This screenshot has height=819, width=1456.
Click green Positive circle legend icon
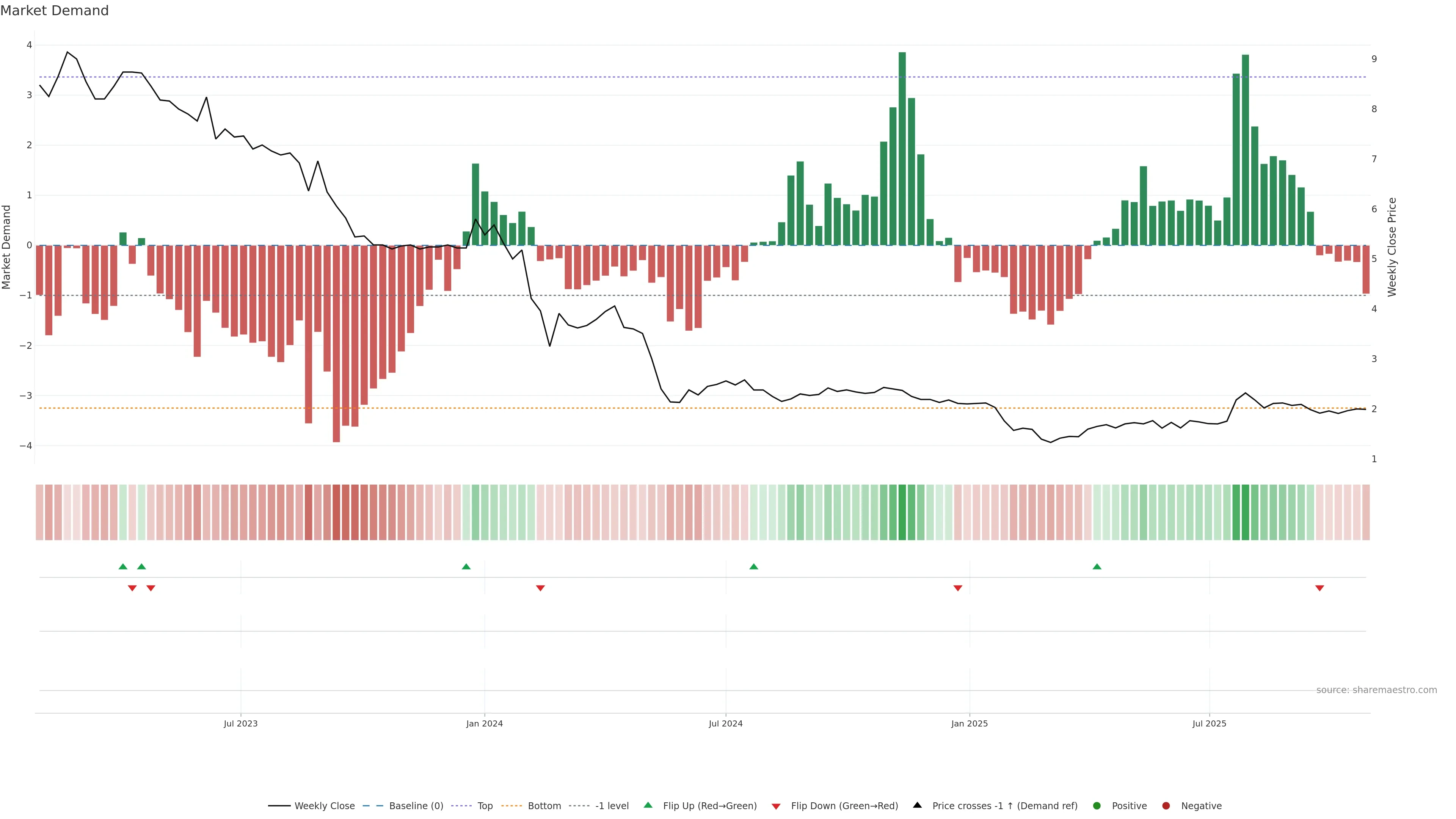1097,805
